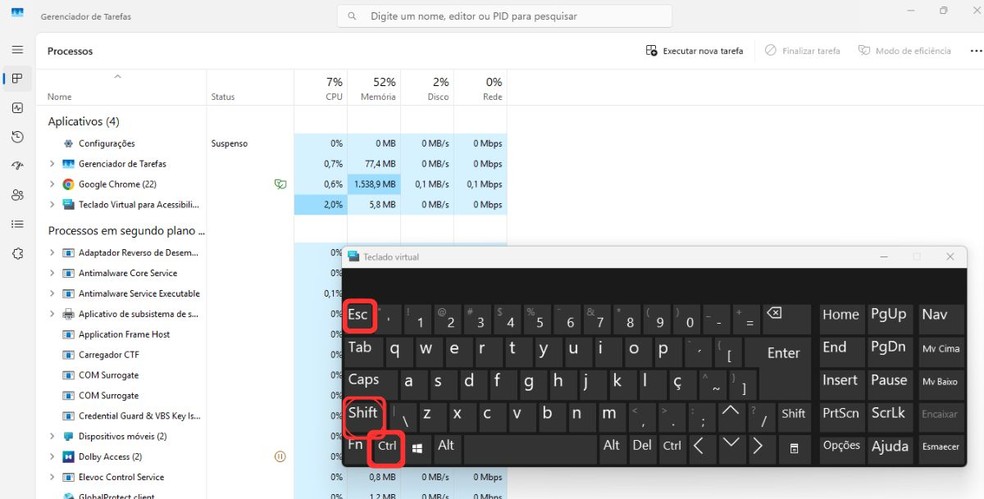Click the Dolby Access process icon

pos(68,457)
